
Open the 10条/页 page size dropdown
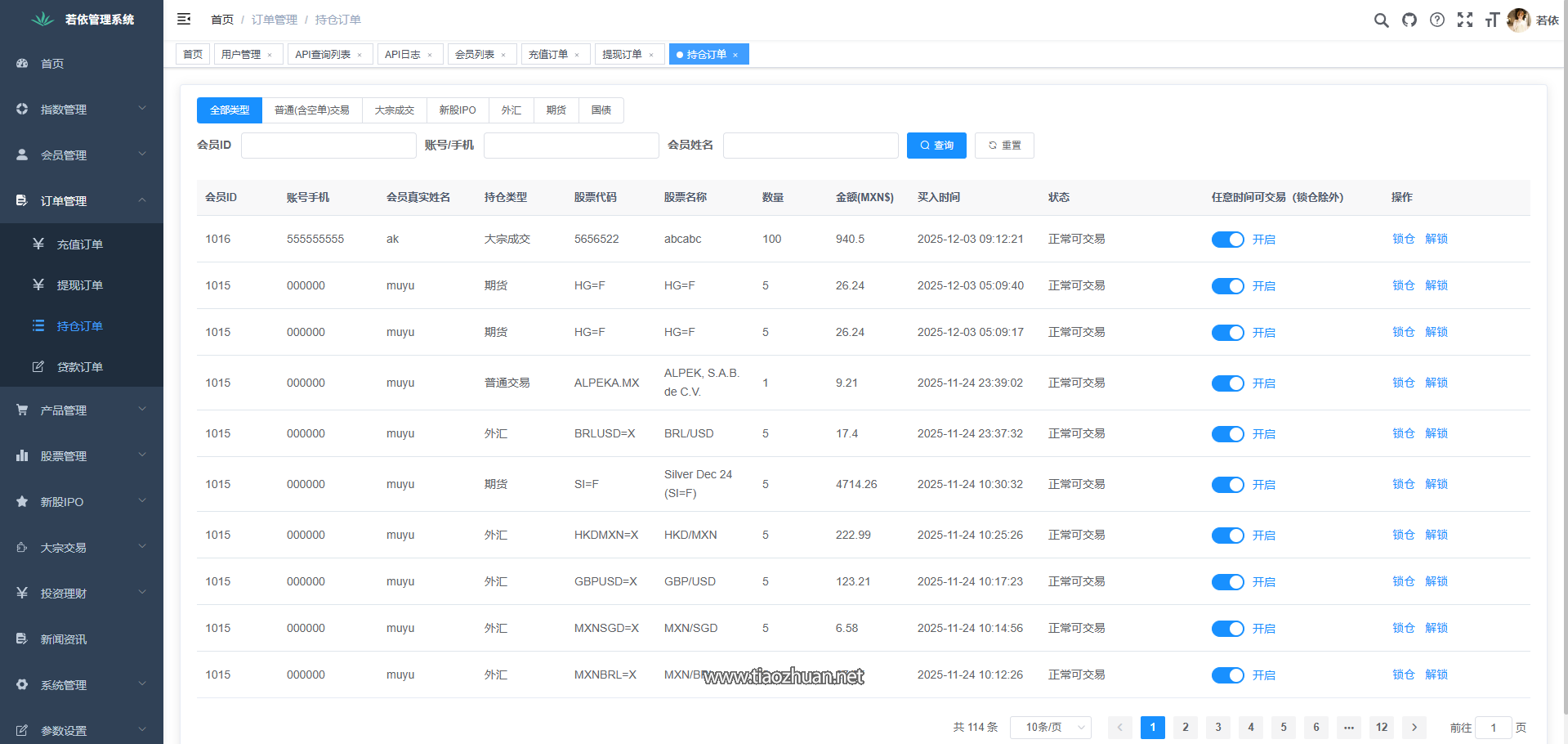pyautogui.click(x=1050, y=728)
